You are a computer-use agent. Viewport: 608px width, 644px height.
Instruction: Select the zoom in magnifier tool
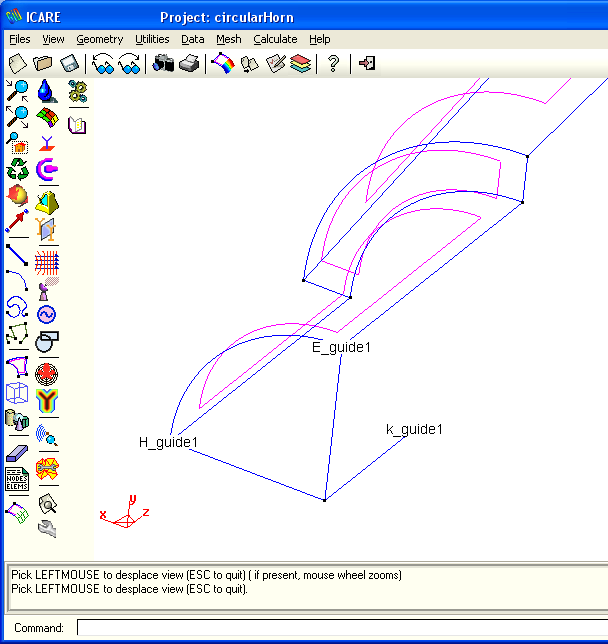[17, 91]
